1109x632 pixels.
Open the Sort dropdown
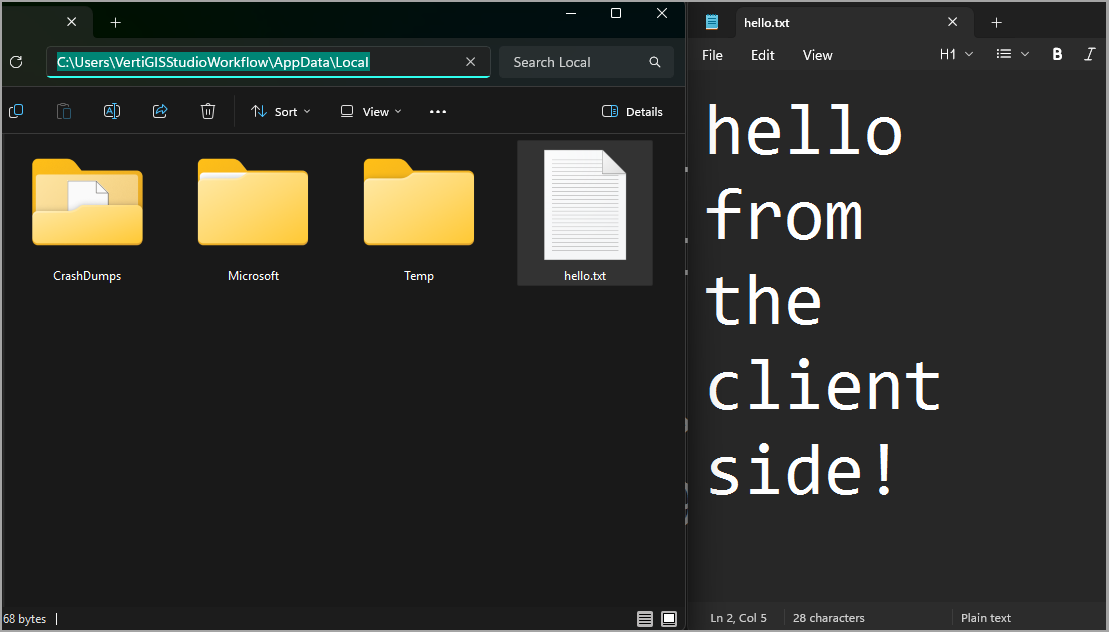280,112
